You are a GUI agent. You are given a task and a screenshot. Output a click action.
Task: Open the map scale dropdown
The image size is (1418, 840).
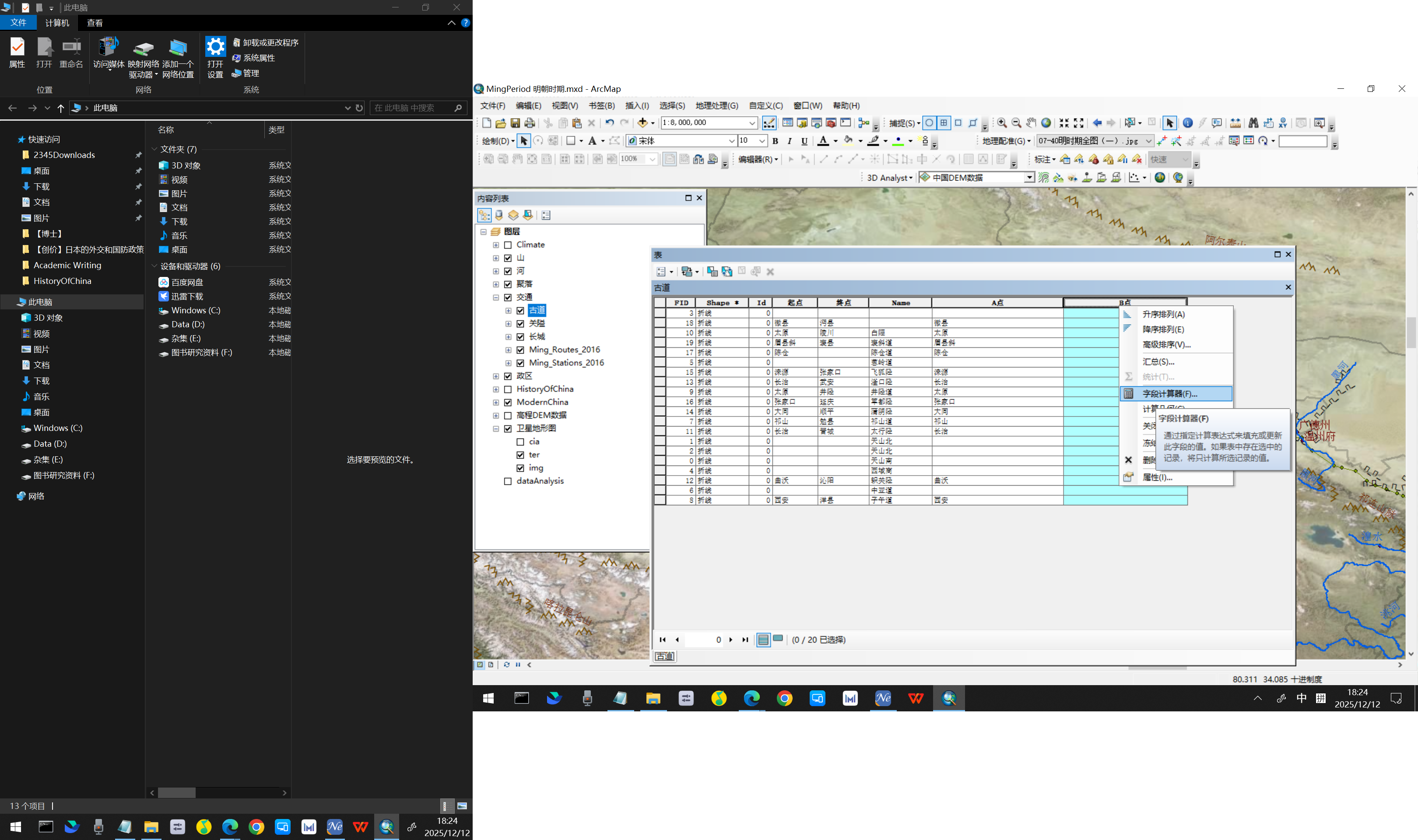pyautogui.click(x=752, y=123)
